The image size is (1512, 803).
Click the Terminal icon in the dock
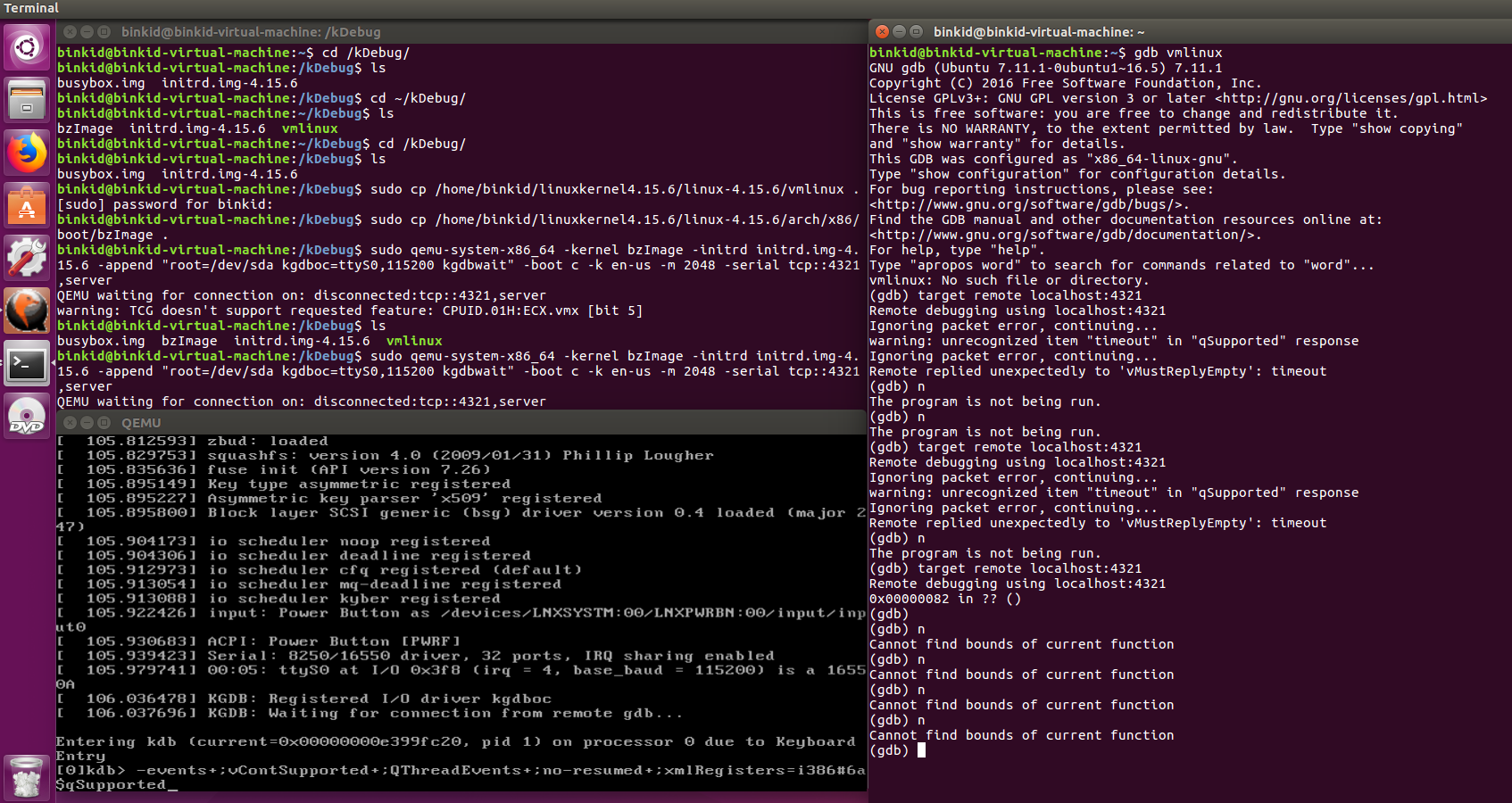[27, 363]
